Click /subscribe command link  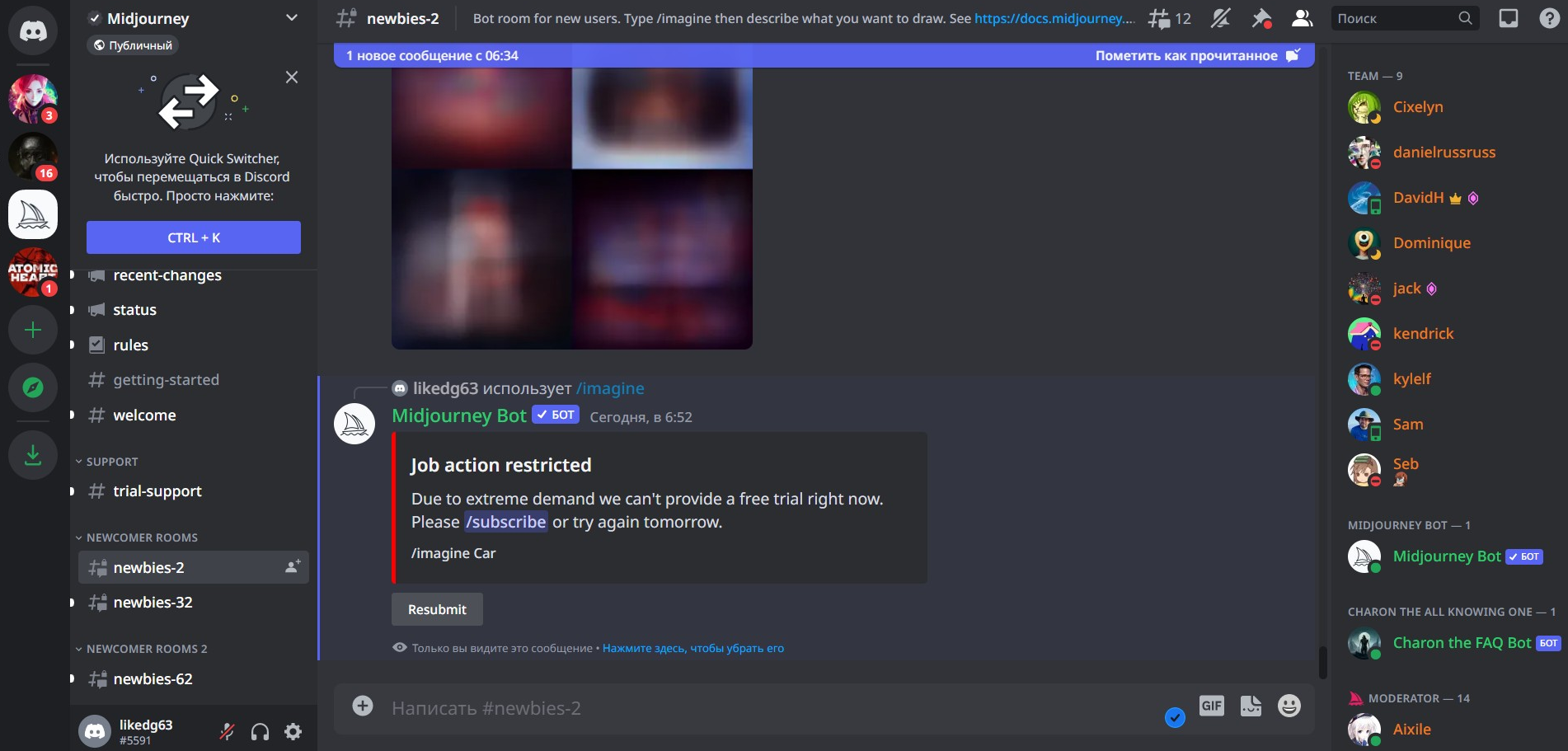pyautogui.click(x=505, y=522)
